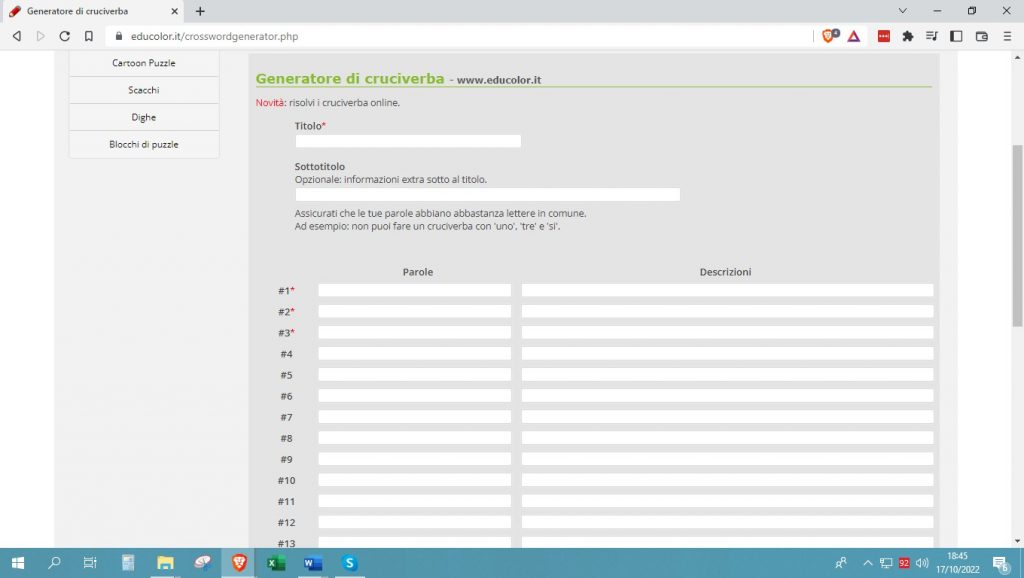Click into the Titolo input field
1024x578 pixels.
click(x=408, y=141)
